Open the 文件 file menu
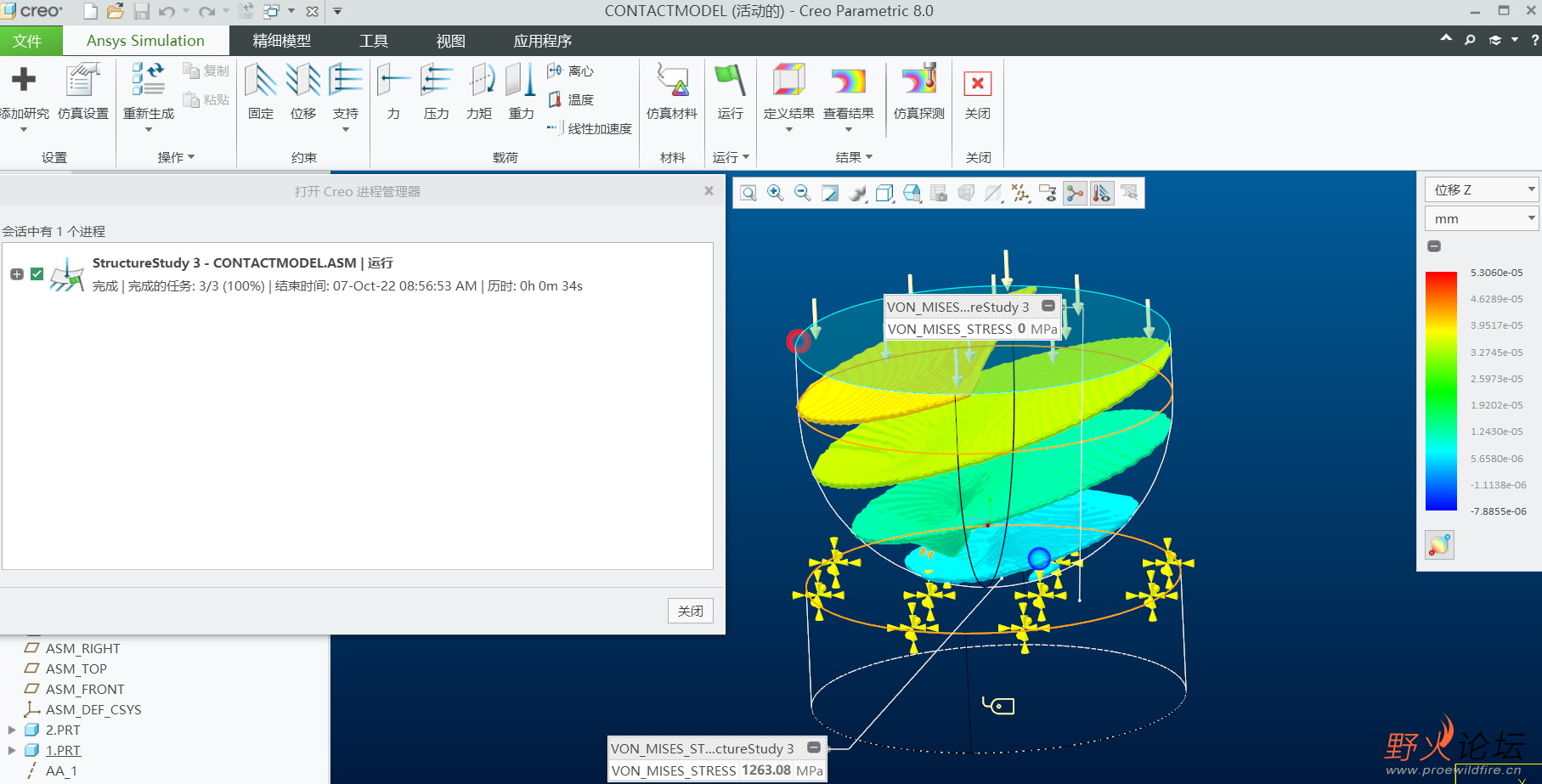Viewport: 1542px width, 784px height. click(27, 41)
